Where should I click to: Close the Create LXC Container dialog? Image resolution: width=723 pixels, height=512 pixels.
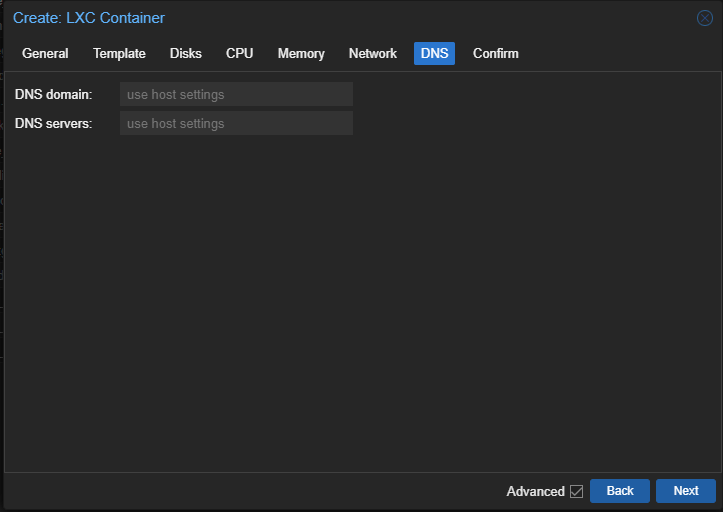pos(704,18)
